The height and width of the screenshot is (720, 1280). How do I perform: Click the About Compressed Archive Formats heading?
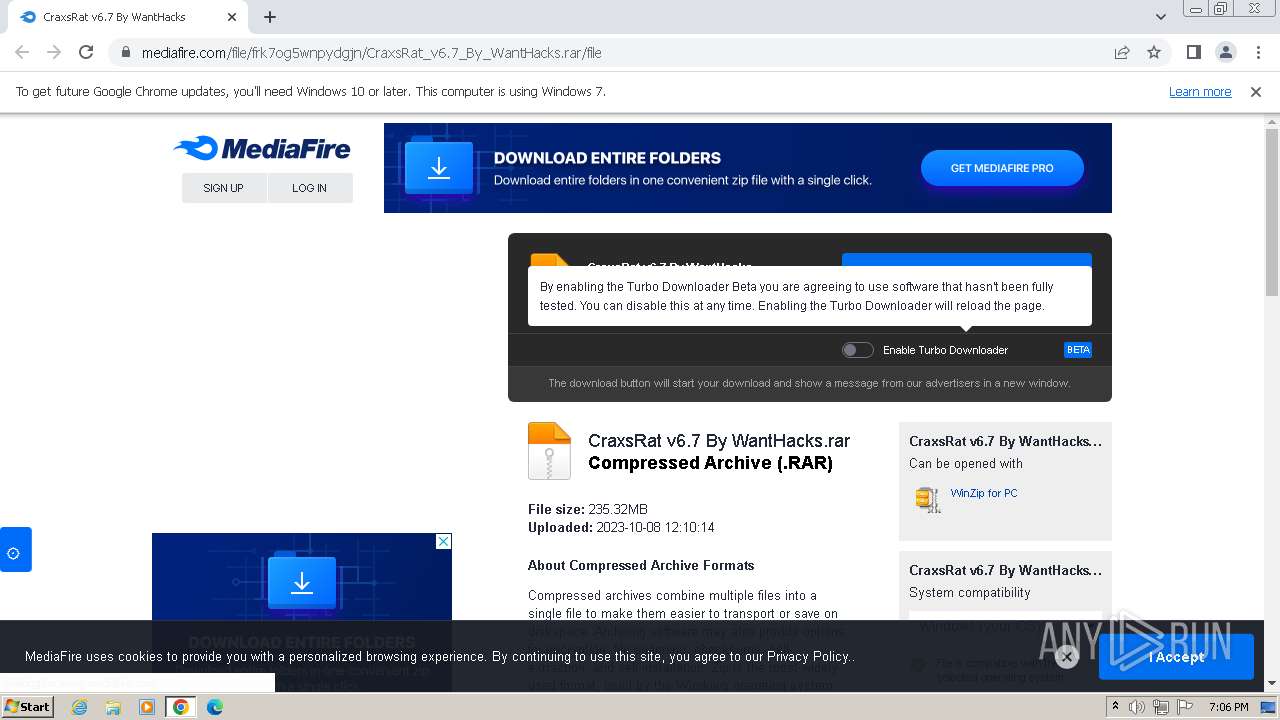pos(641,565)
